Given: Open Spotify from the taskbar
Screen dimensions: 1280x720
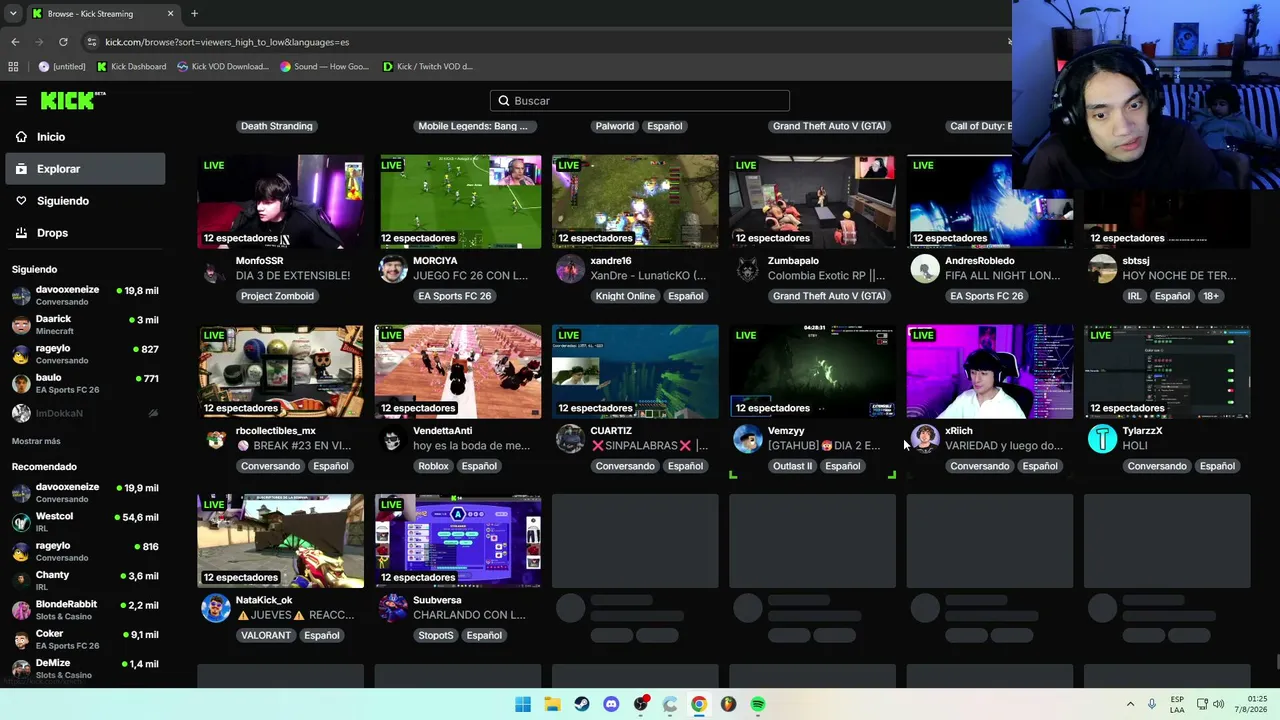Looking at the screenshot, I should (x=758, y=704).
